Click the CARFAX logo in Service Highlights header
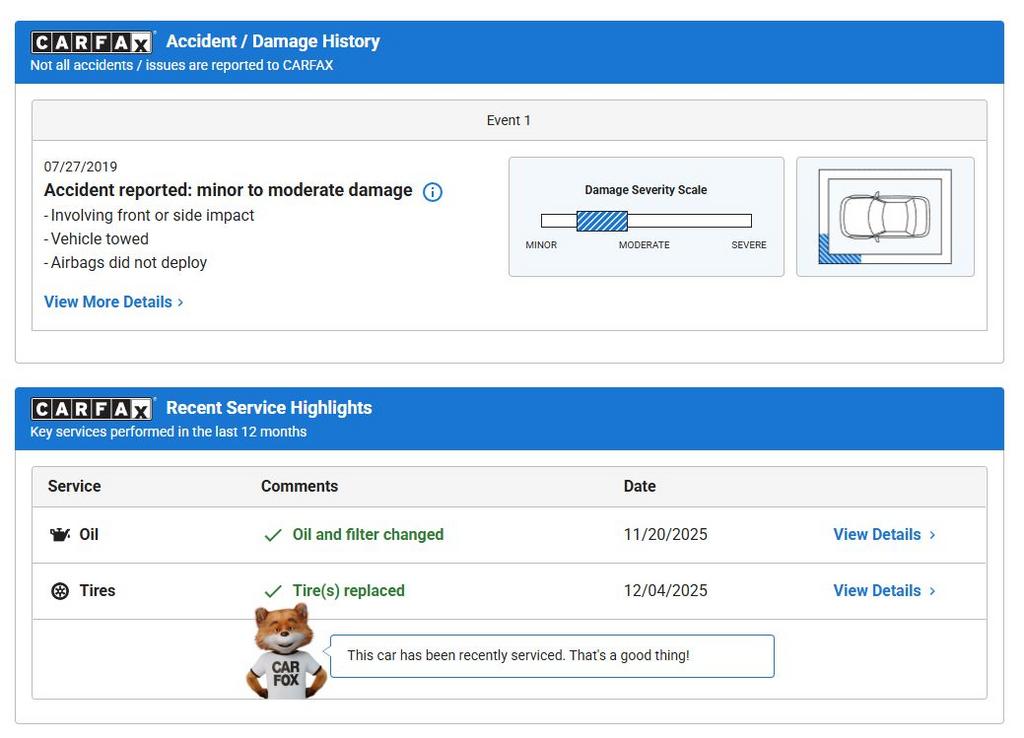Screen dimensions: 1024x738 (x=92, y=408)
